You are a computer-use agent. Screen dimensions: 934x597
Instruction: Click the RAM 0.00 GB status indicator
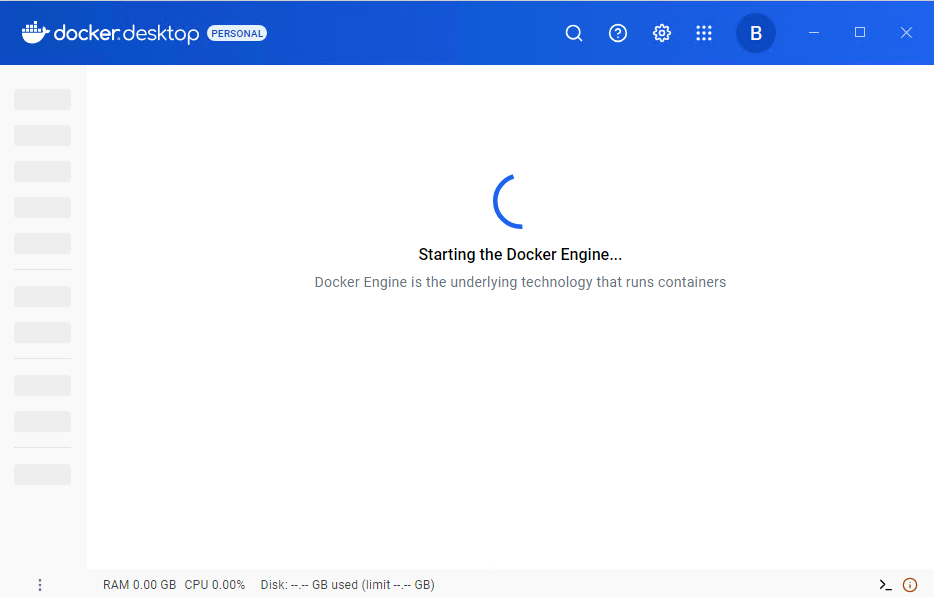tap(139, 585)
